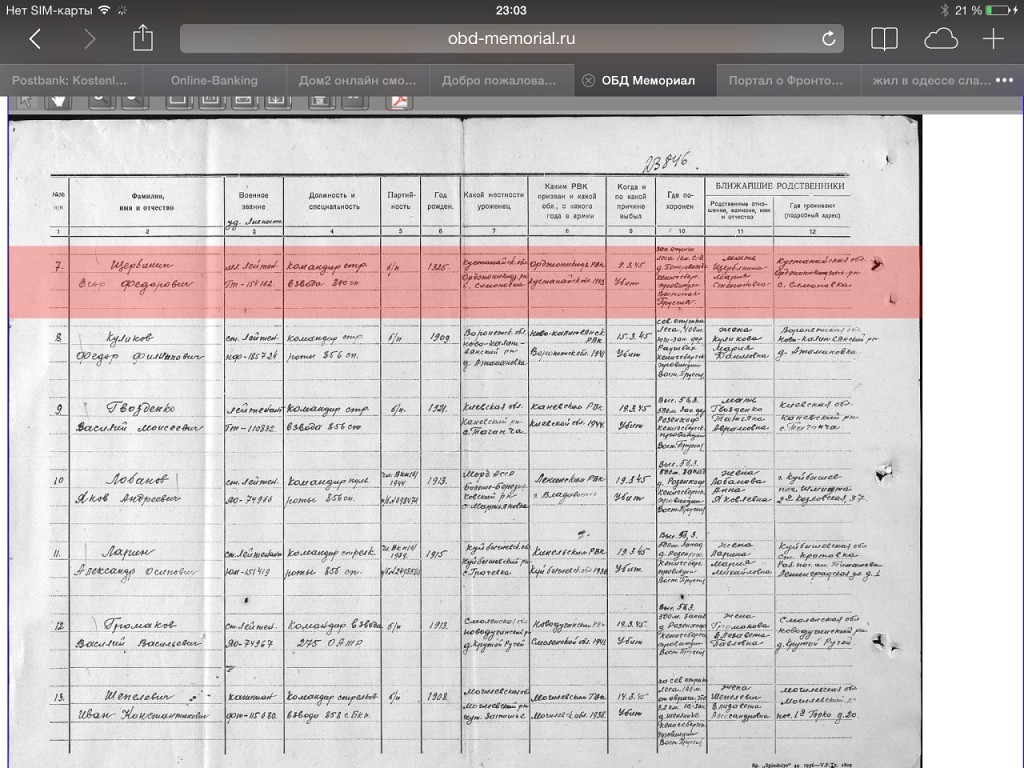The width and height of the screenshot is (1024, 768).
Task: Click birth year 1915 in Ларин row
Action: pos(436,554)
